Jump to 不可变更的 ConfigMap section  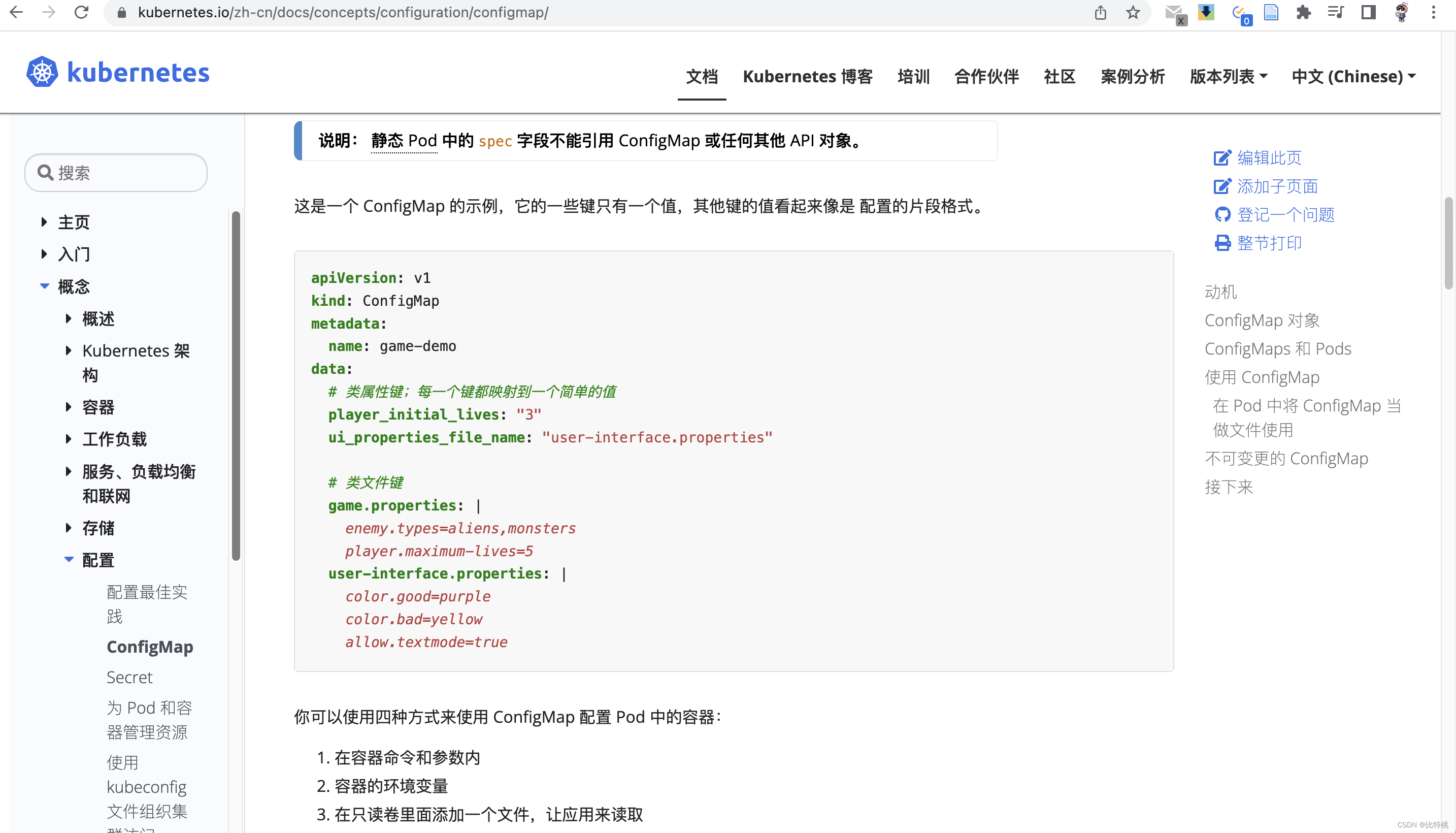(1286, 458)
